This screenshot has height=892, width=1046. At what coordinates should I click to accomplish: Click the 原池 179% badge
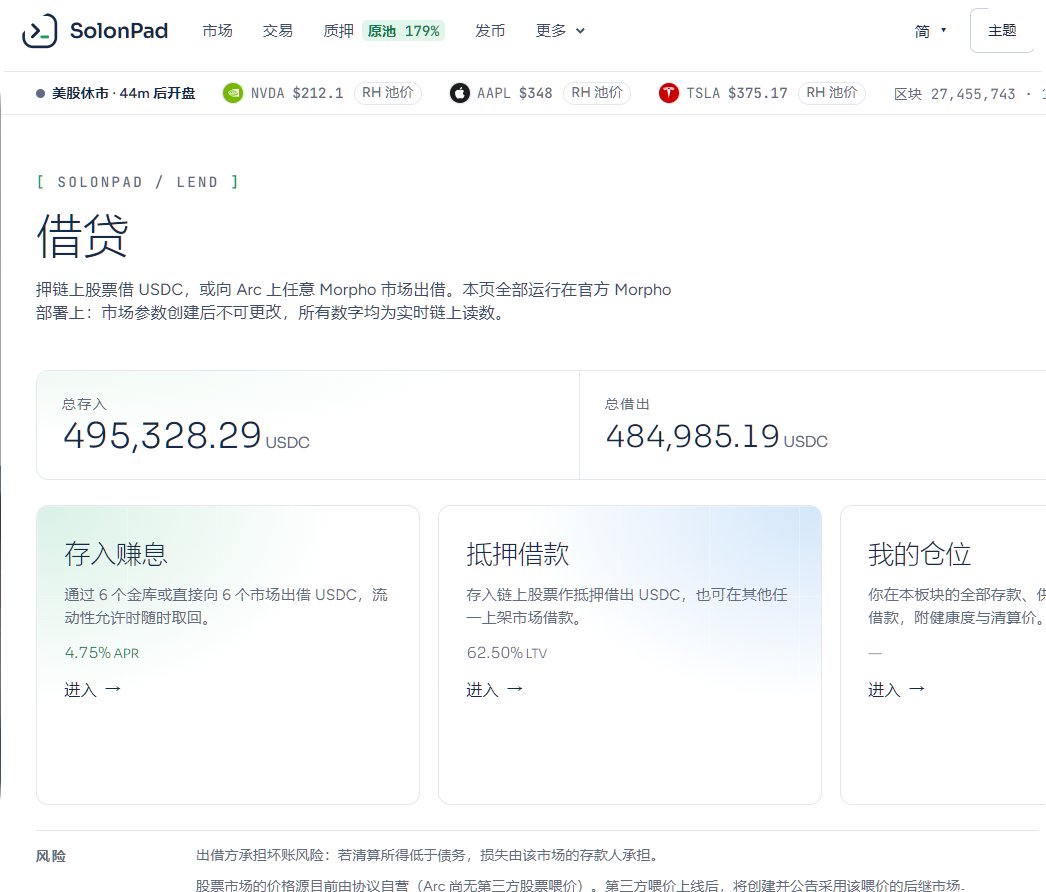pos(404,31)
